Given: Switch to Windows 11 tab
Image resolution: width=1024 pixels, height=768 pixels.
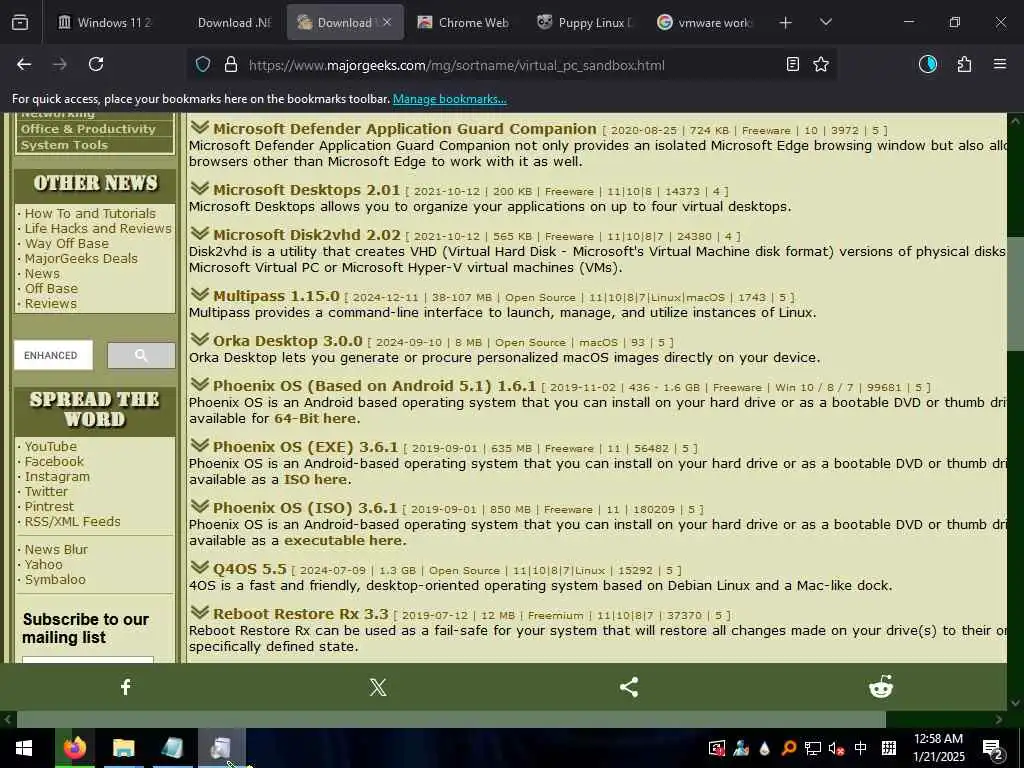Looking at the screenshot, I should point(104,23).
